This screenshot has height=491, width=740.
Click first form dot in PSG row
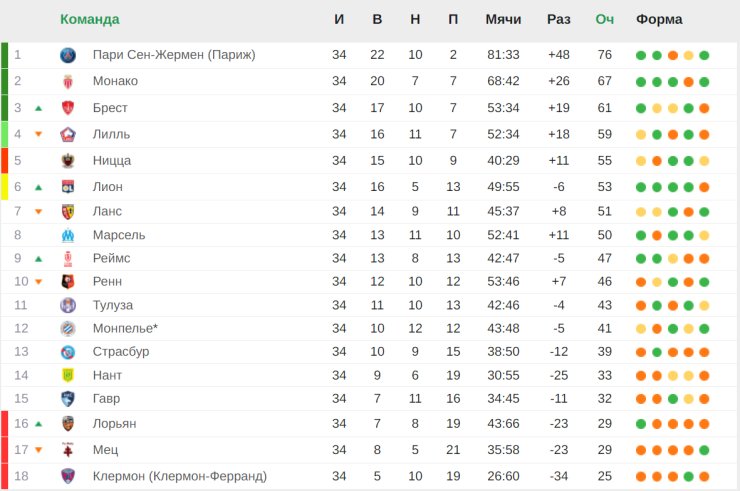click(x=641, y=55)
